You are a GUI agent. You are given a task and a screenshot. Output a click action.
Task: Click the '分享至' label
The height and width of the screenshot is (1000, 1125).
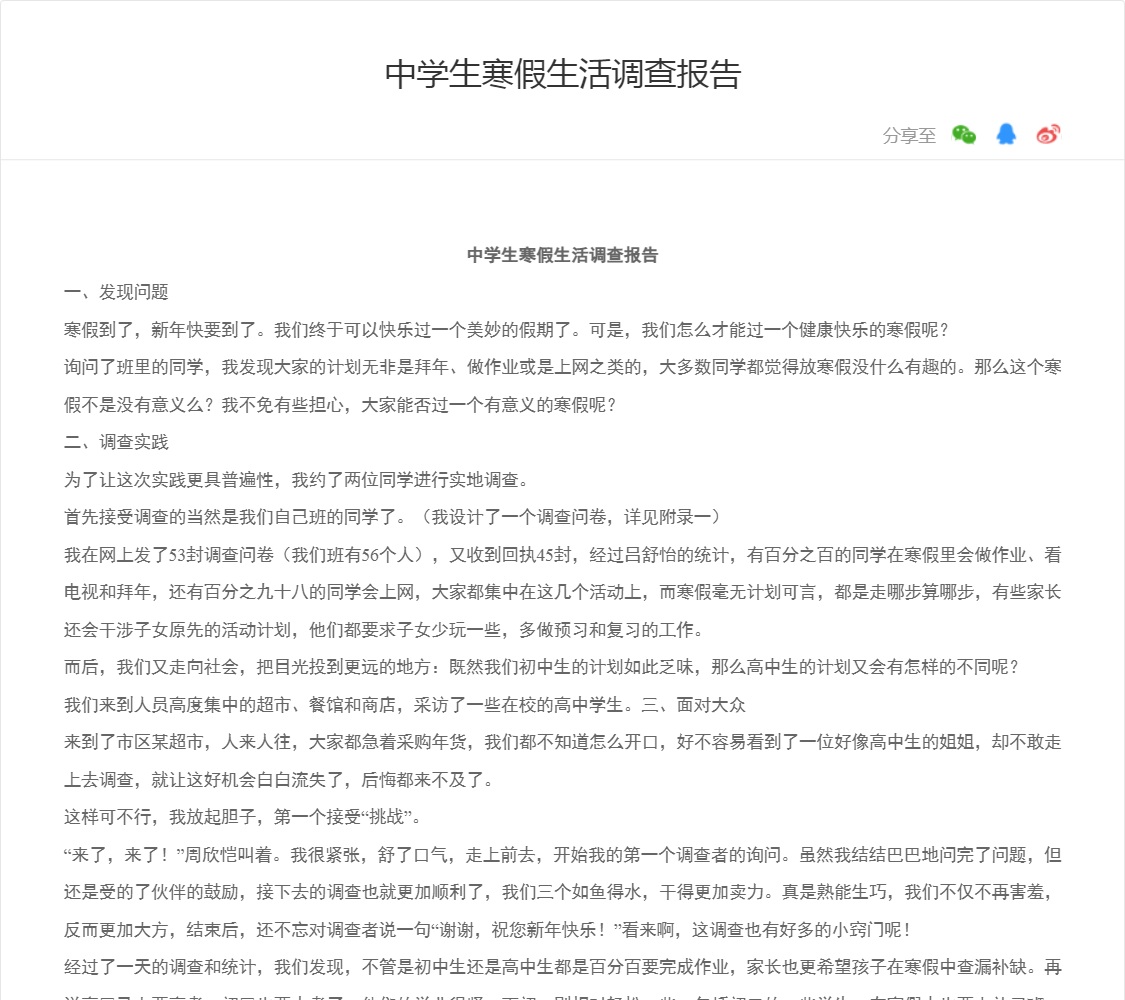[x=909, y=136]
